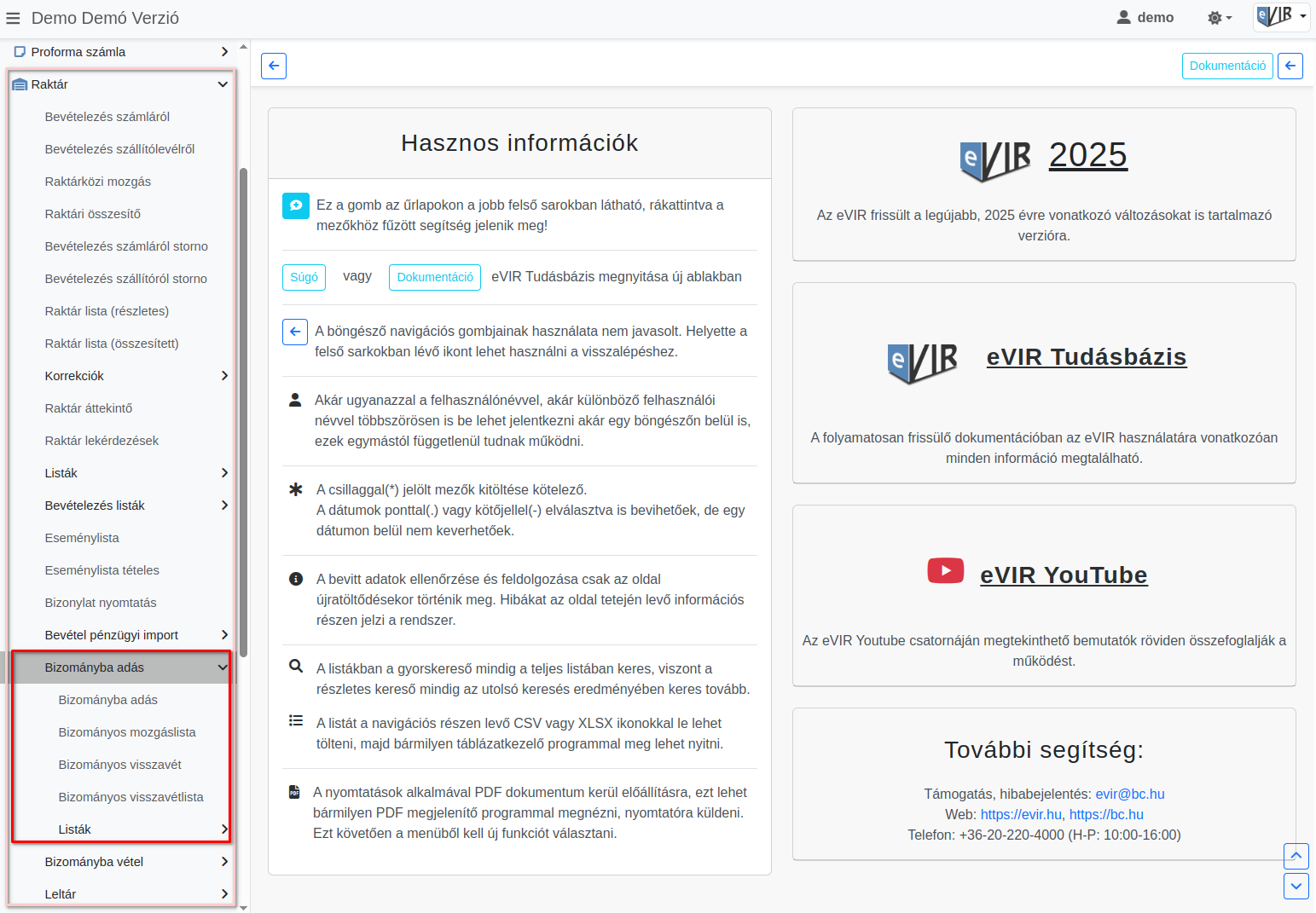The image size is (1316, 913).
Task: Click the scroll-down chevron button
Action: pyautogui.click(x=1296, y=886)
